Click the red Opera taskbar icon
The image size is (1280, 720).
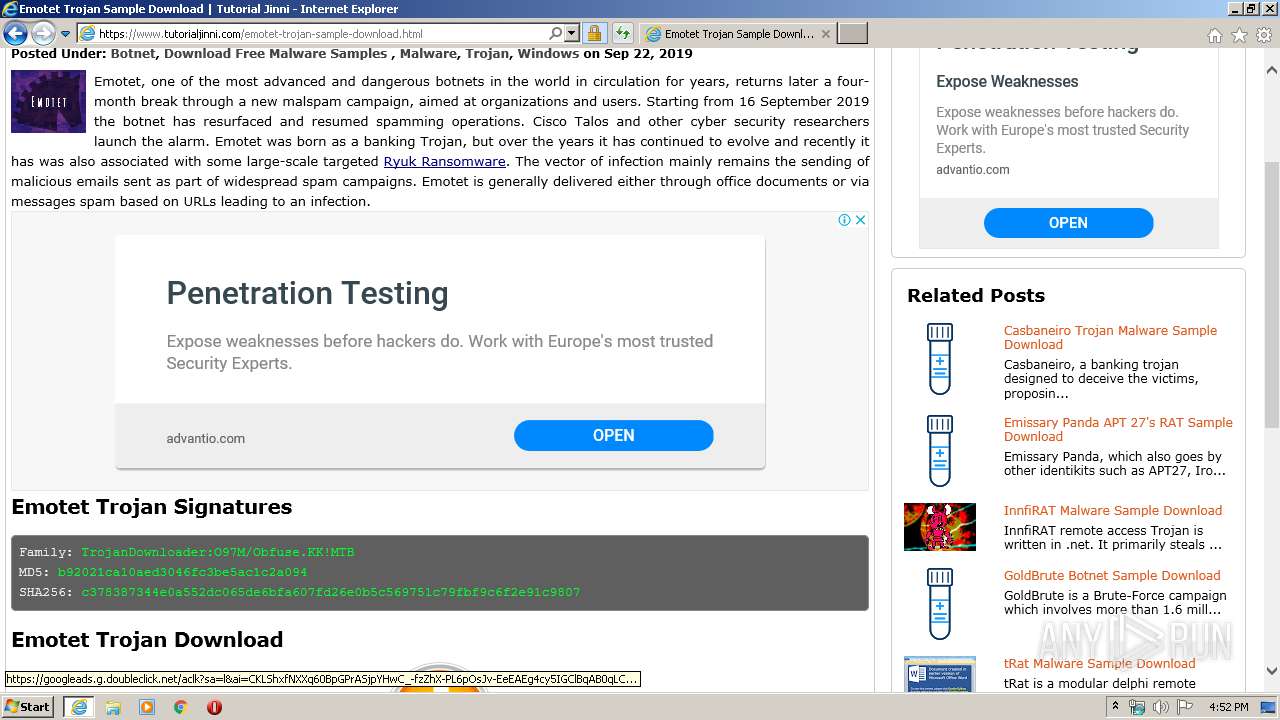tap(214, 706)
